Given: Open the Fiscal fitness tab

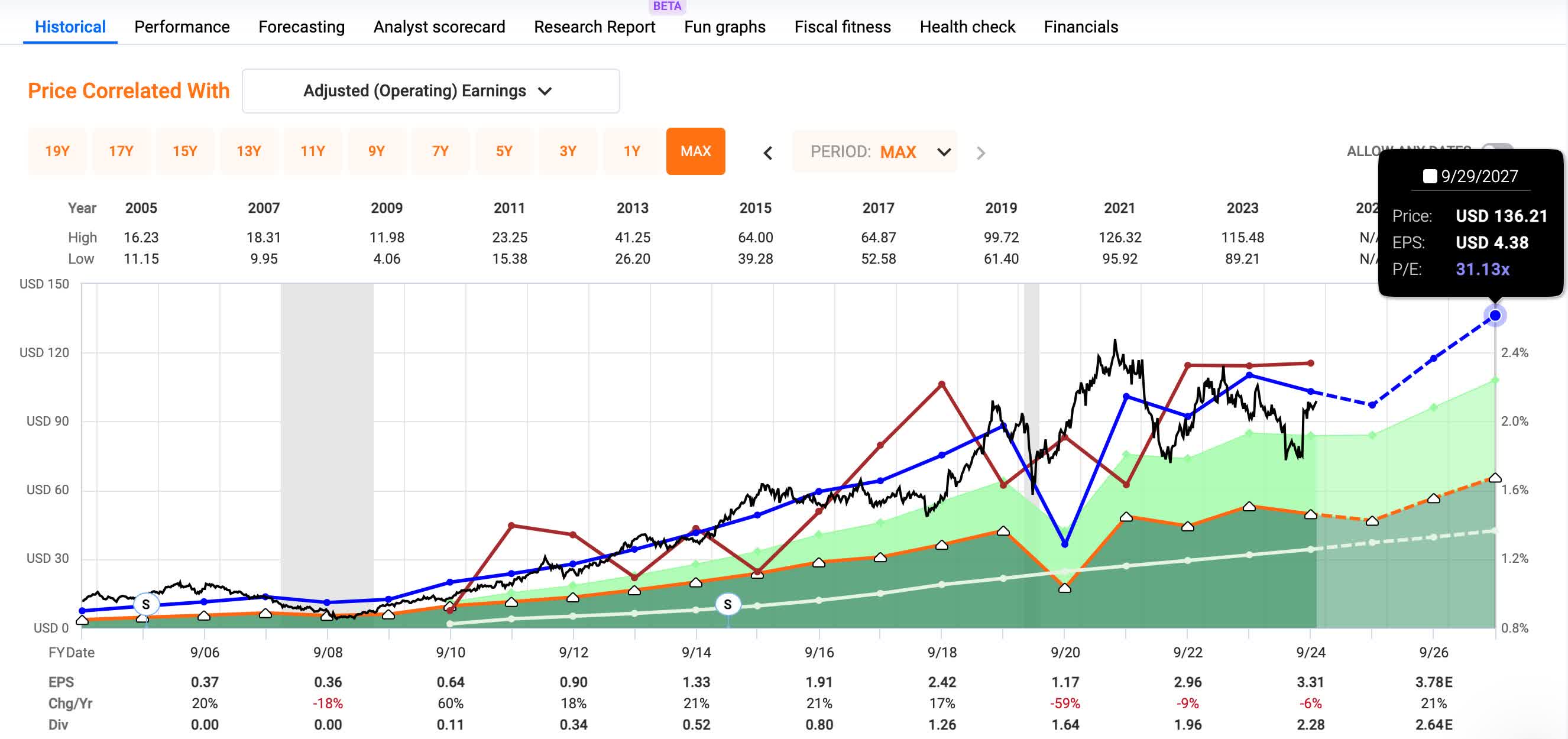Looking at the screenshot, I should point(842,27).
